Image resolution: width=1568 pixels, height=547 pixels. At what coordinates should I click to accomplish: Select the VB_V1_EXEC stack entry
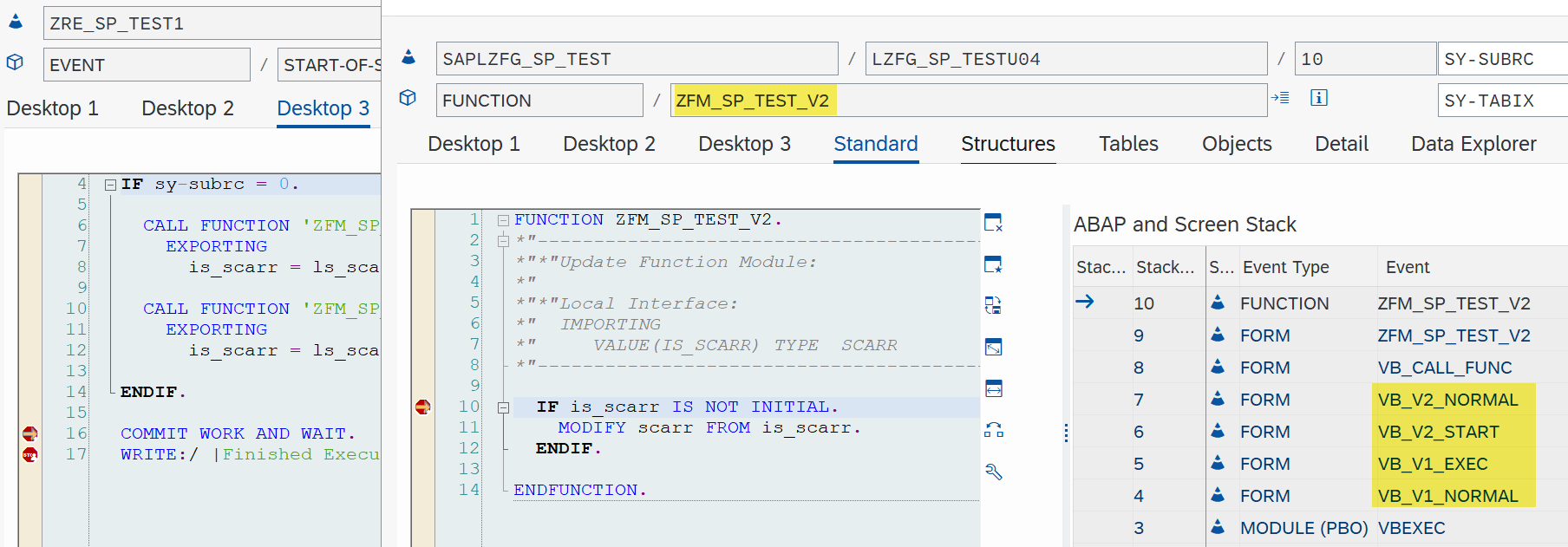click(x=1433, y=464)
